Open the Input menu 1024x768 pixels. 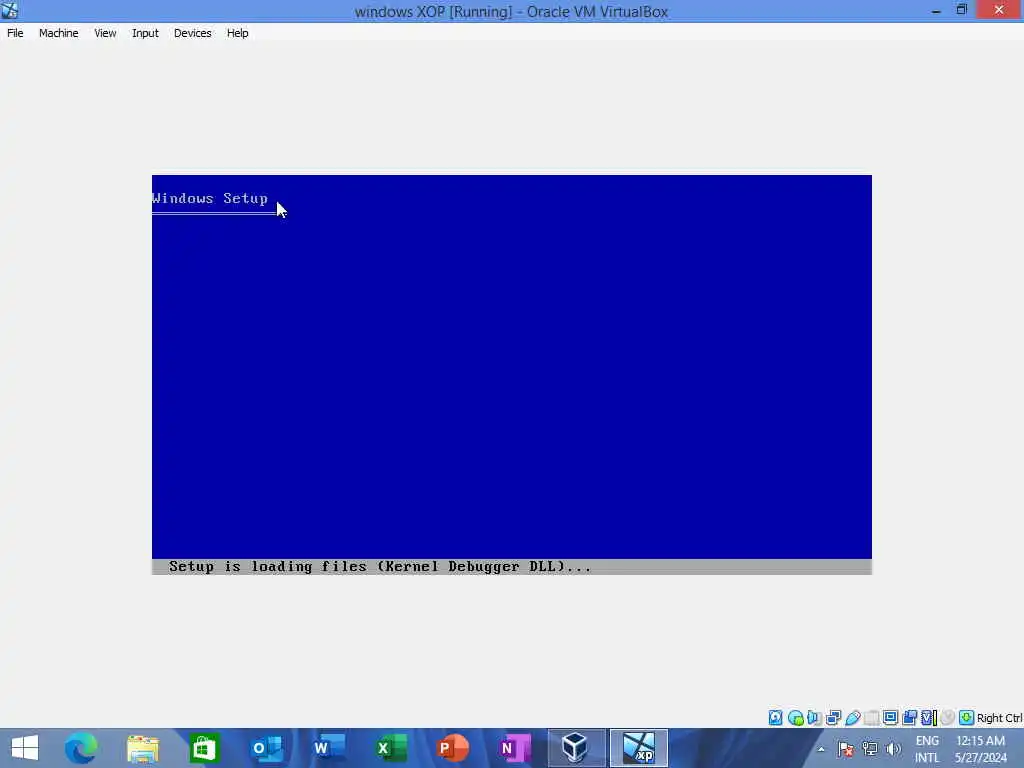(145, 33)
